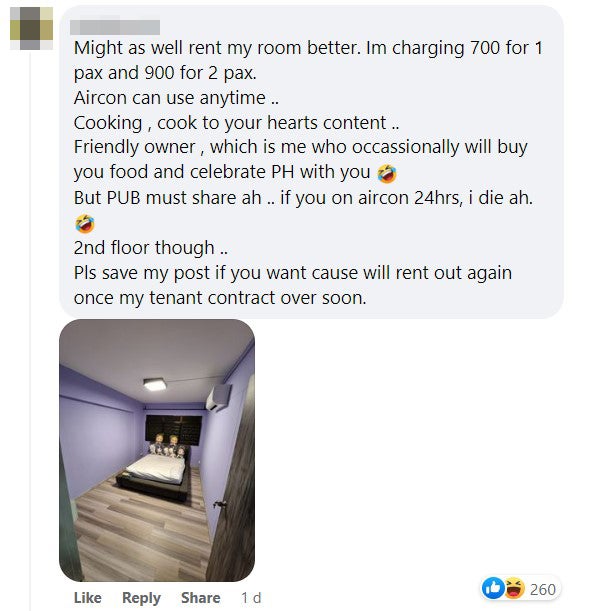Open the commenter's pixelated profile avatar
607x611 pixels.
31,28
